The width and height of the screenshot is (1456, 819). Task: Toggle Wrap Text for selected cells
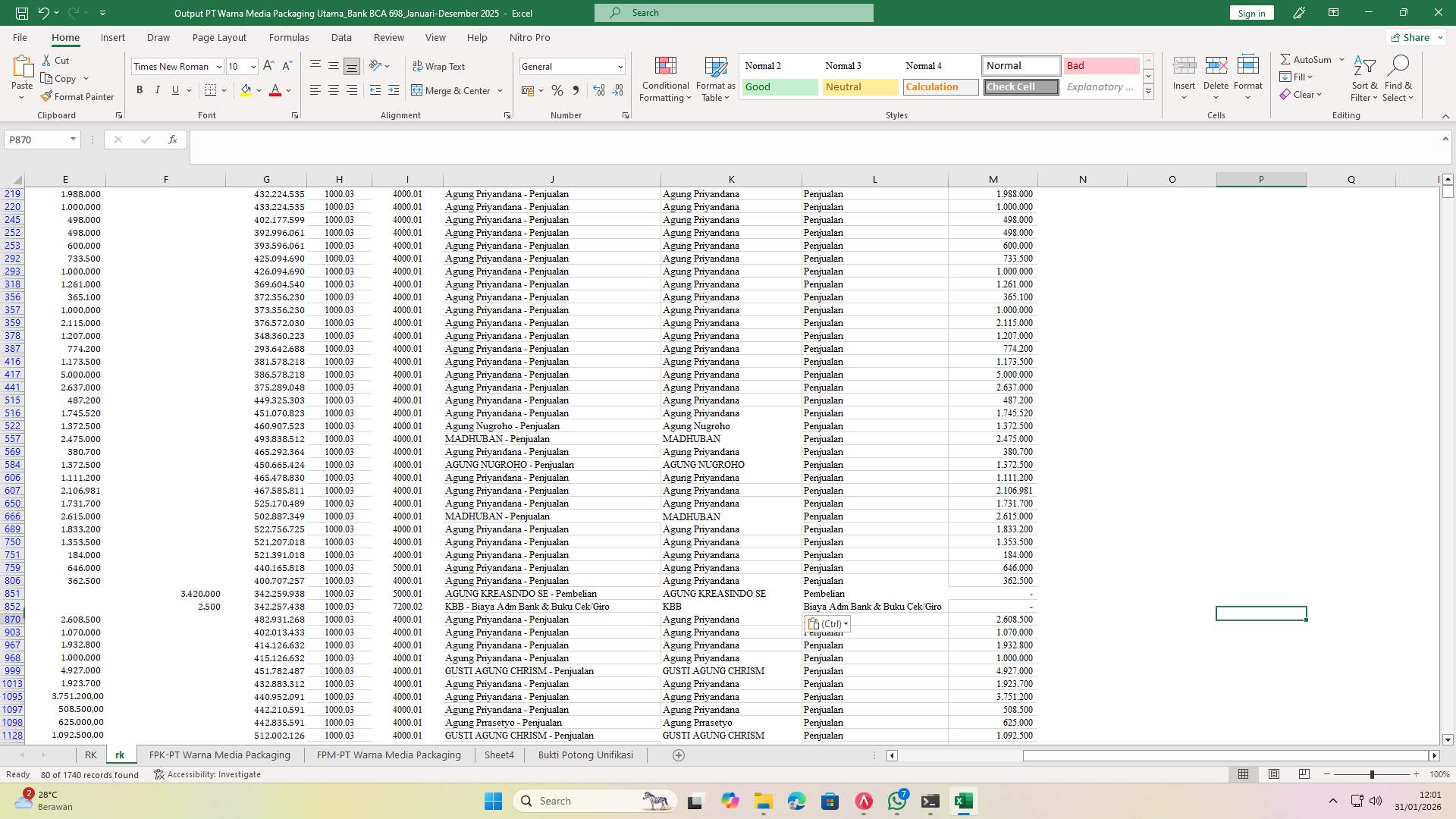tap(440, 66)
